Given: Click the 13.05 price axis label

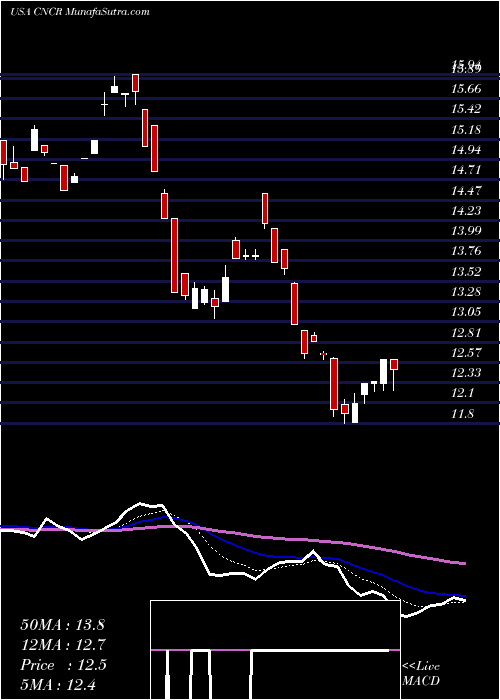Looking at the screenshot, I should 466,312.
